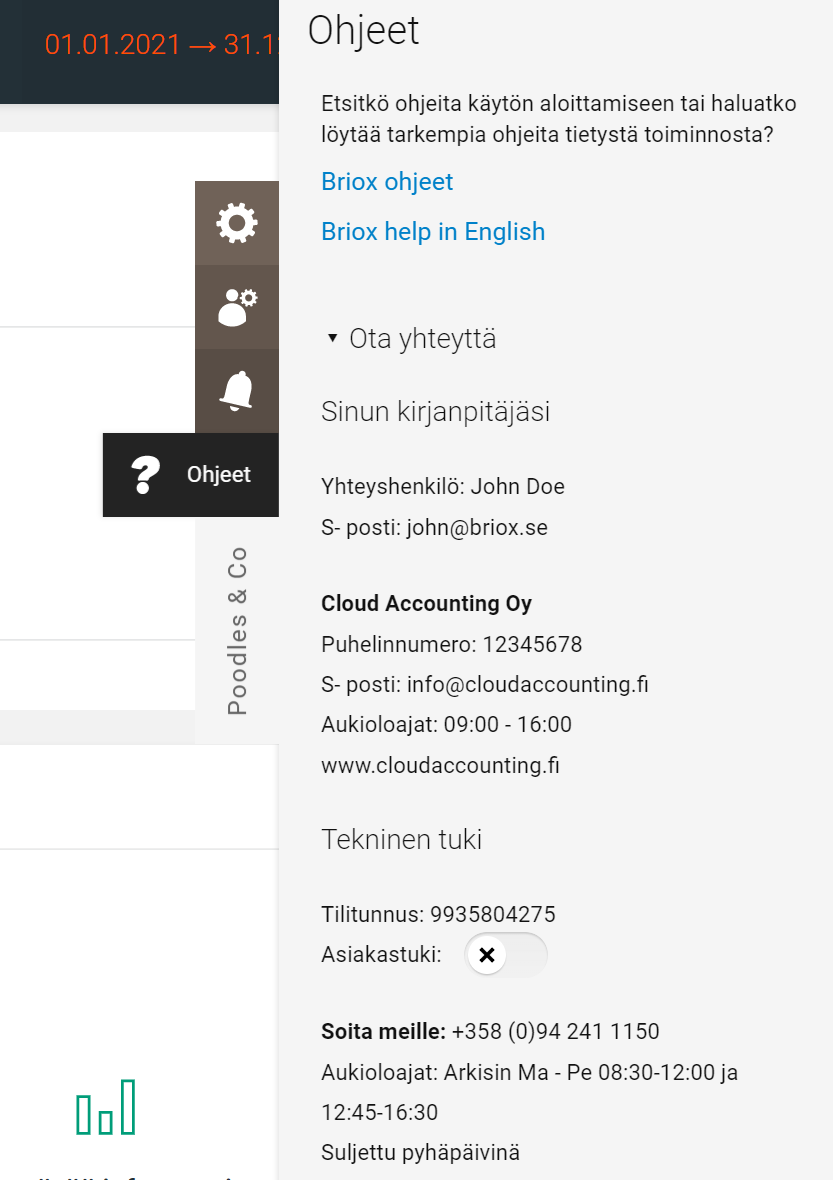Click the green bar chart icon
Viewport: 833px width, 1180px height.
pyautogui.click(x=106, y=1107)
